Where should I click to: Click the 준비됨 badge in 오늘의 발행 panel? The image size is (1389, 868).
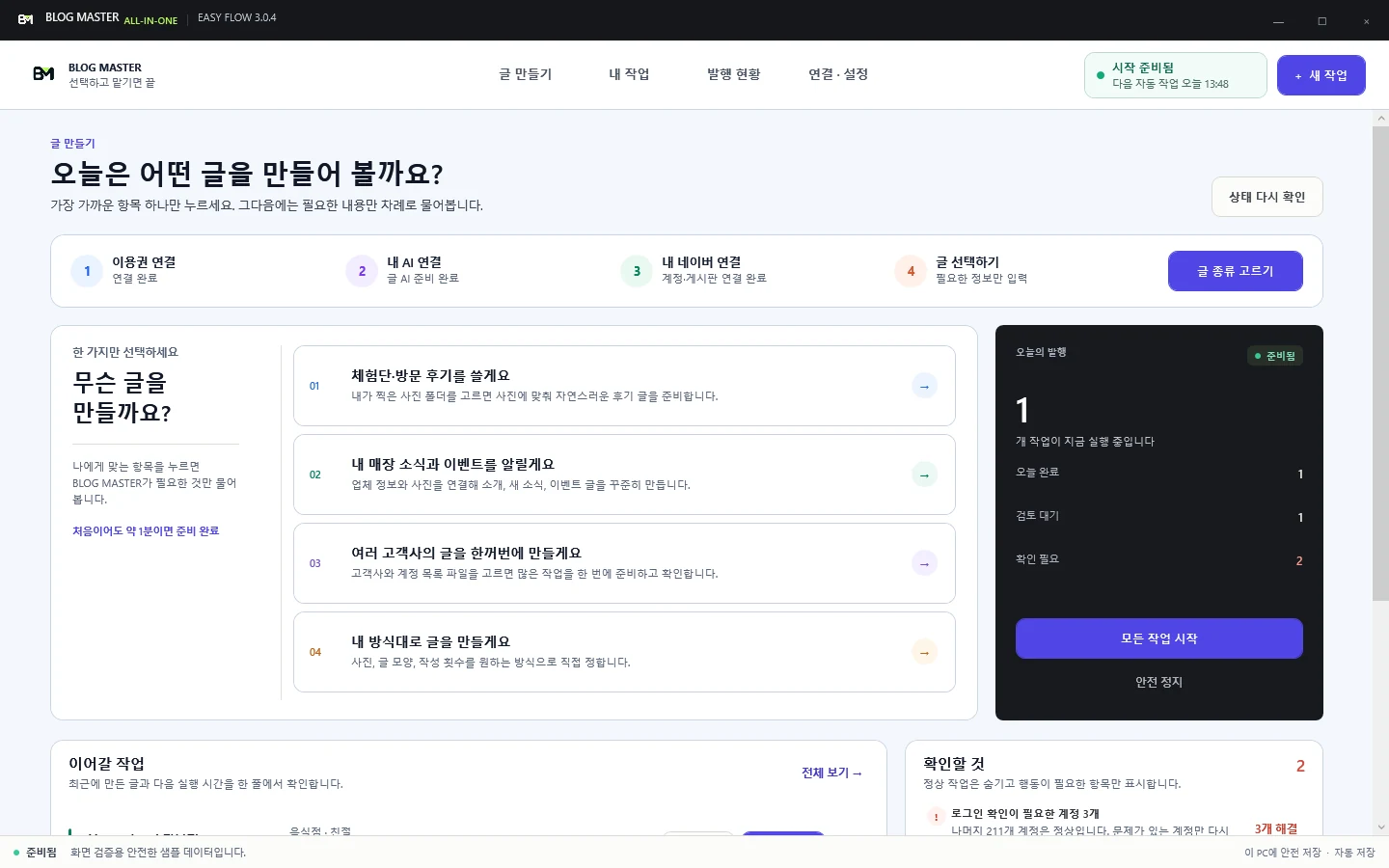click(1275, 356)
